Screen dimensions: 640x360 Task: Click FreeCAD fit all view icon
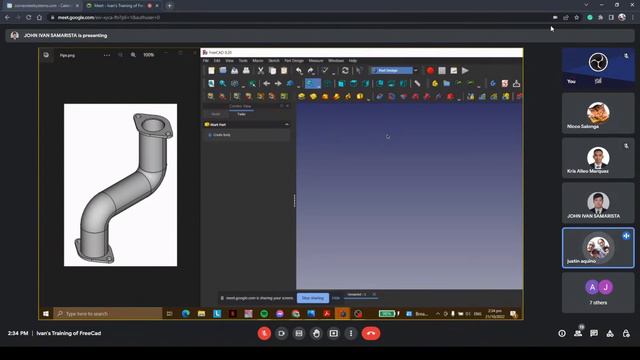coord(211,84)
